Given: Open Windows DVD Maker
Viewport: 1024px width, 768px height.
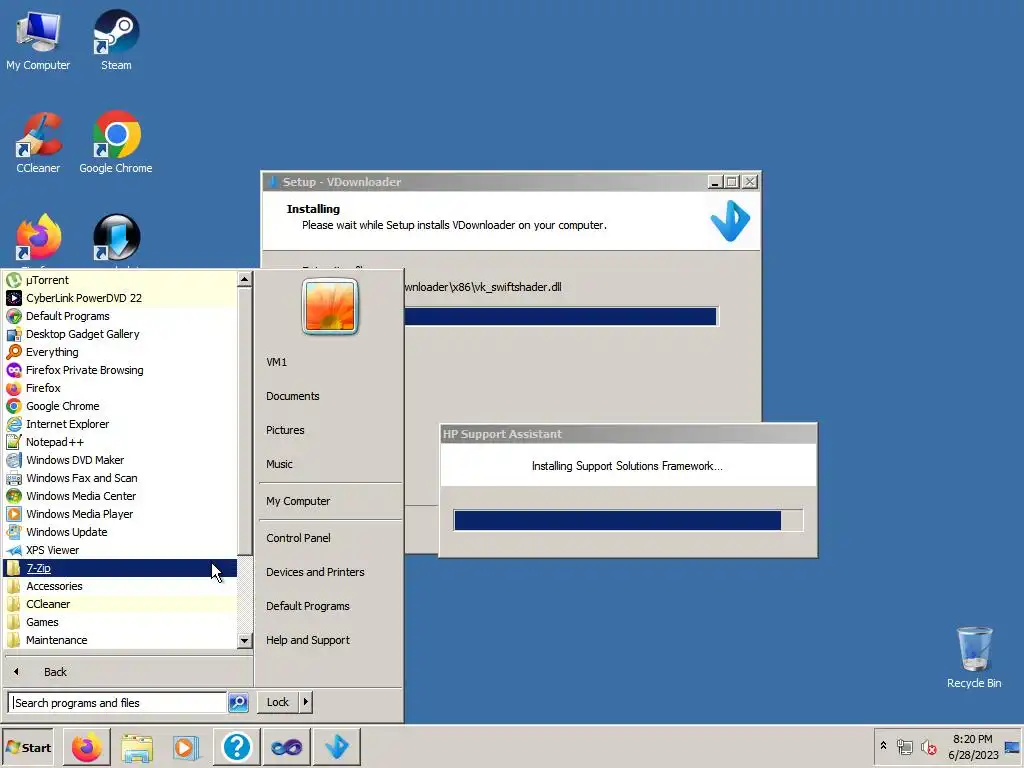Looking at the screenshot, I should [121, 460].
